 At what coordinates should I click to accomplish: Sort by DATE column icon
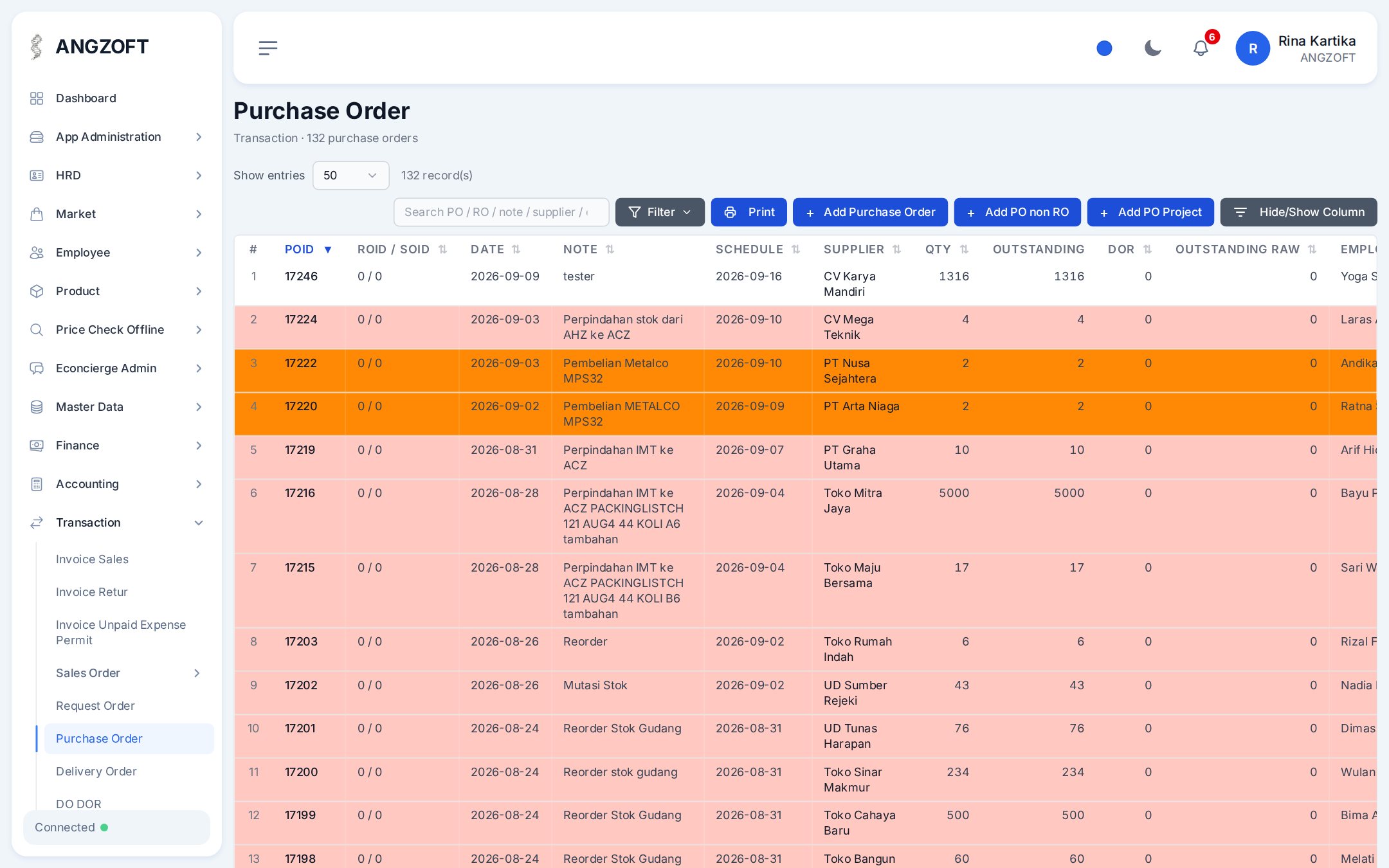click(516, 249)
